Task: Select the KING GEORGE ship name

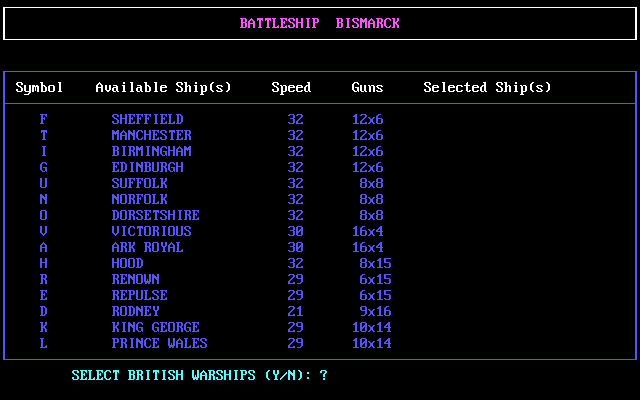Action: [156, 327]
